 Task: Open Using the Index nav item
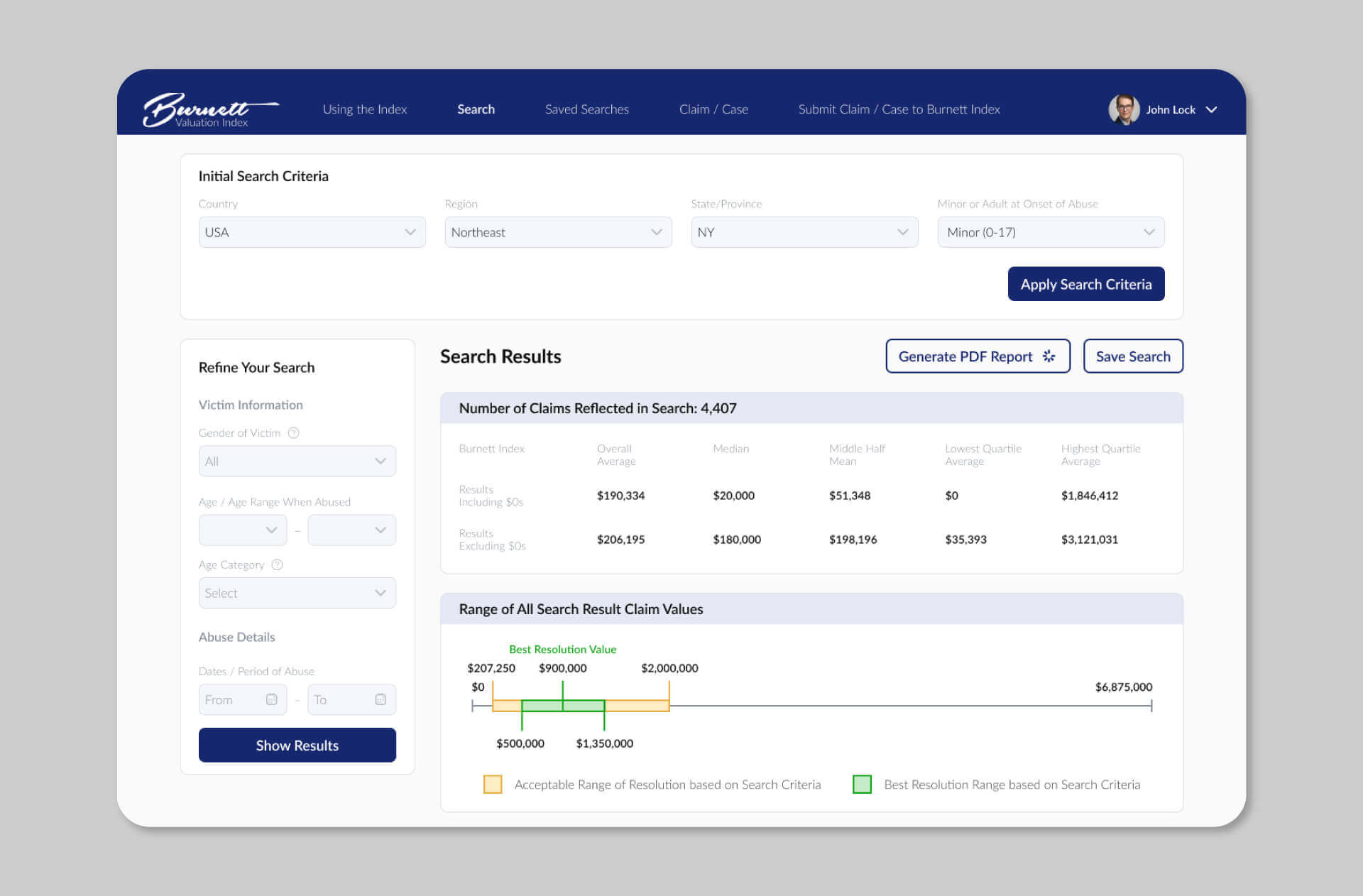tap(364, 109)
